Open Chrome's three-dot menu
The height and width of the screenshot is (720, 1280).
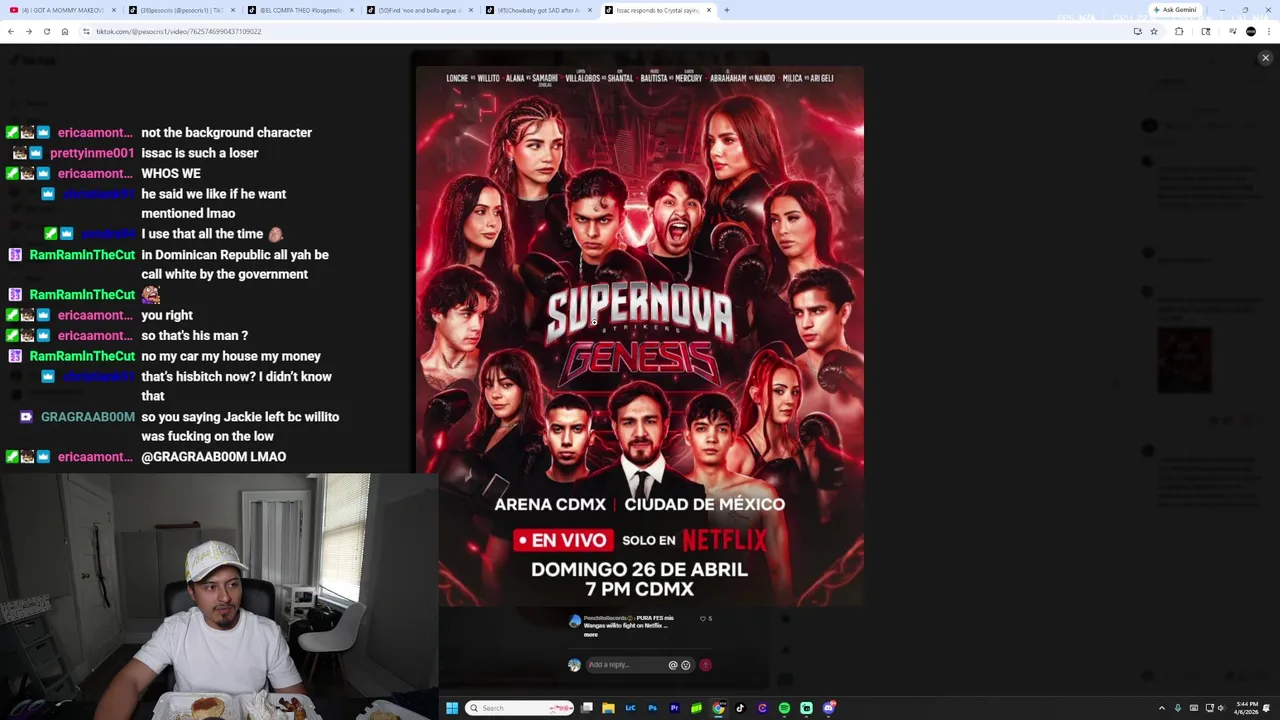click(x=1269, y=31)
